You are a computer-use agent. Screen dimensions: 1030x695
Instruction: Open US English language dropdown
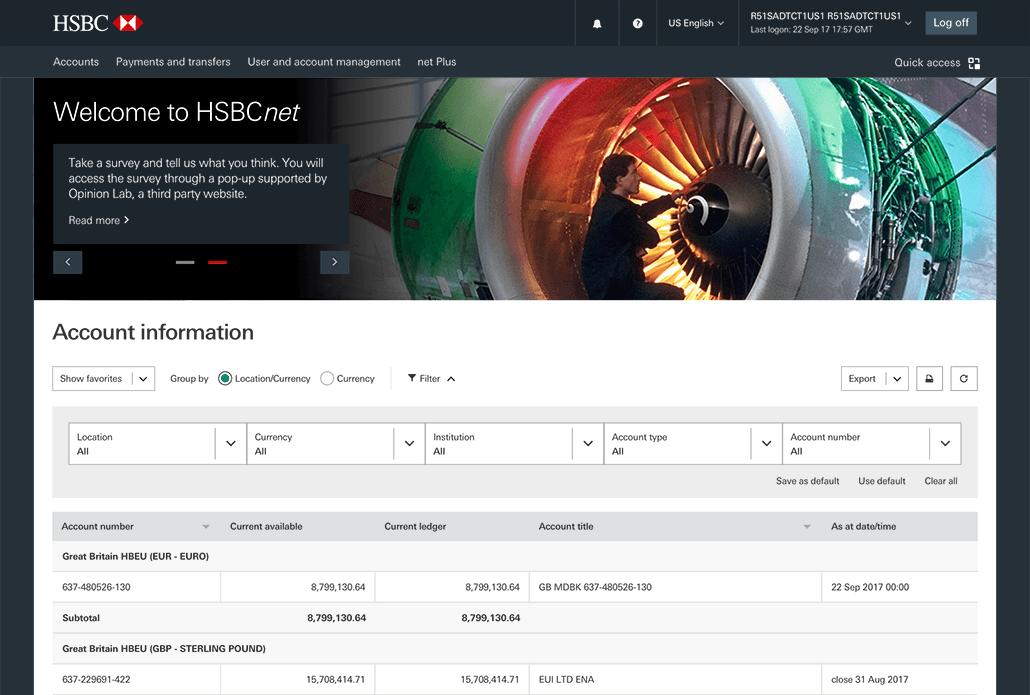pyautogui.click(x=696, y=23)
